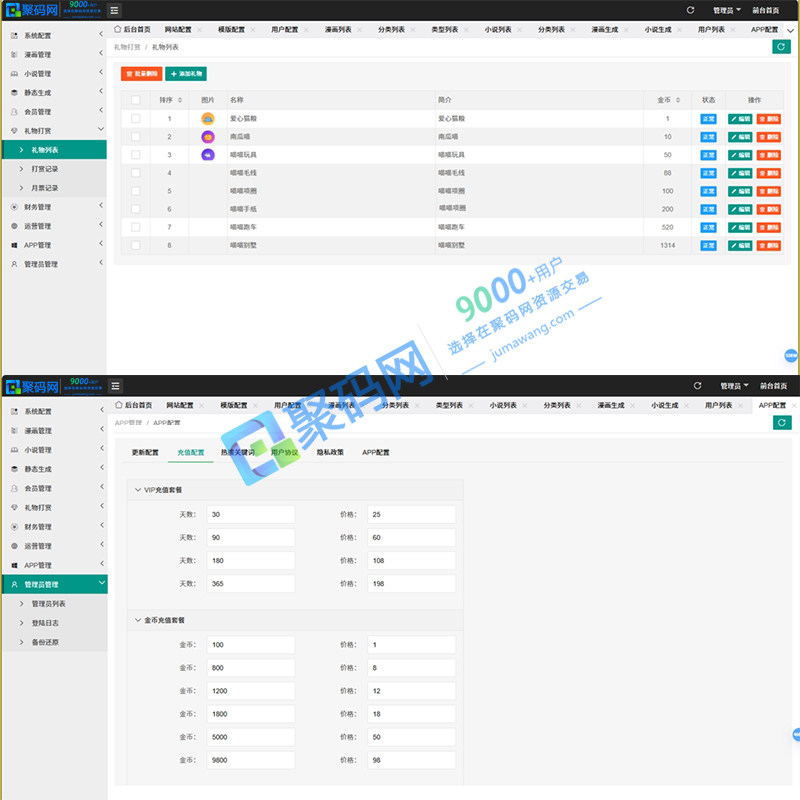Switch to 充值配置 tab
Screen dimensions: 800x800
click(x=191, y=453)
